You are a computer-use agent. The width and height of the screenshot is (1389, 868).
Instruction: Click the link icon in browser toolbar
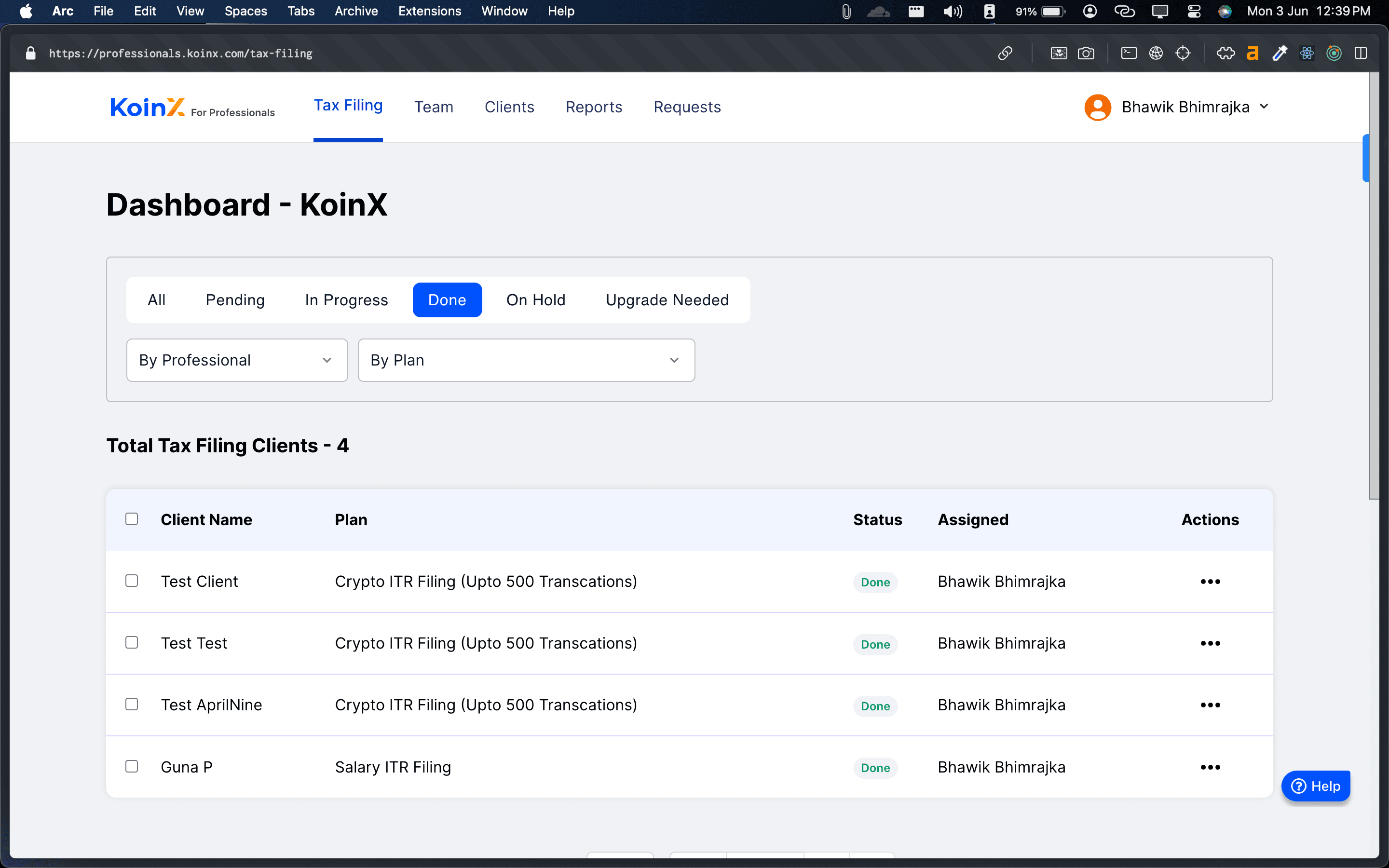click(1005, 53)
